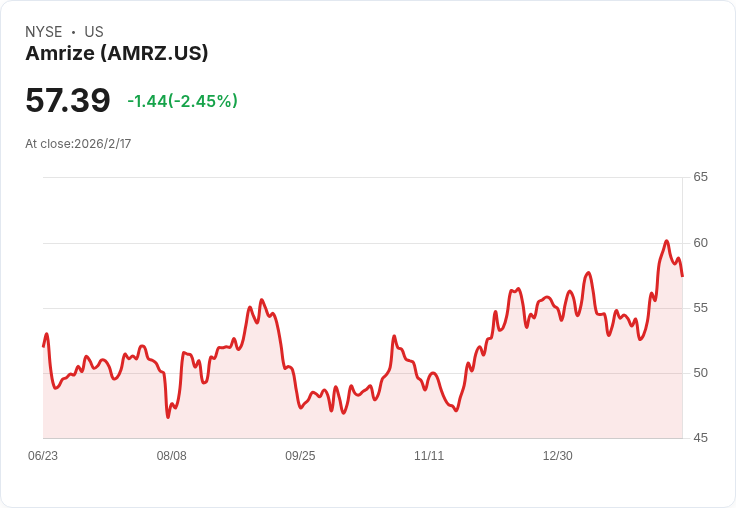Viewport: 736px width, 508px height.
Task: Select the 09/25 date on the x-axis
Action: tap(300, 455)
